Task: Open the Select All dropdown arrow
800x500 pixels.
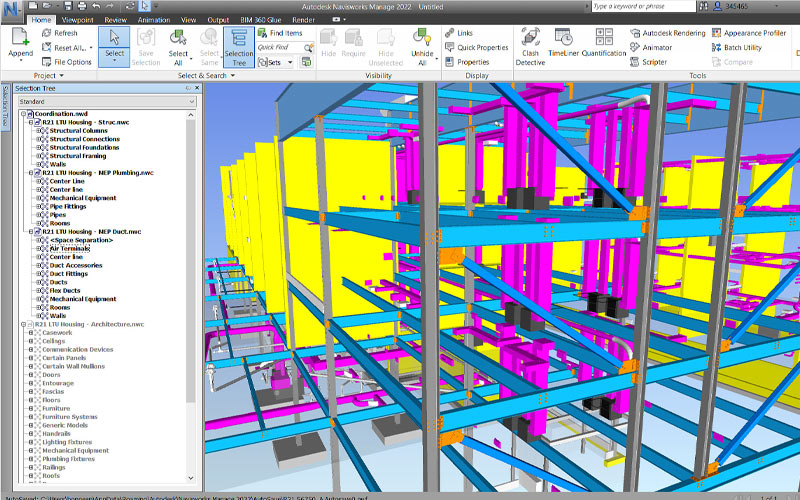Action: pyautogui.click(x=191, y=59)
